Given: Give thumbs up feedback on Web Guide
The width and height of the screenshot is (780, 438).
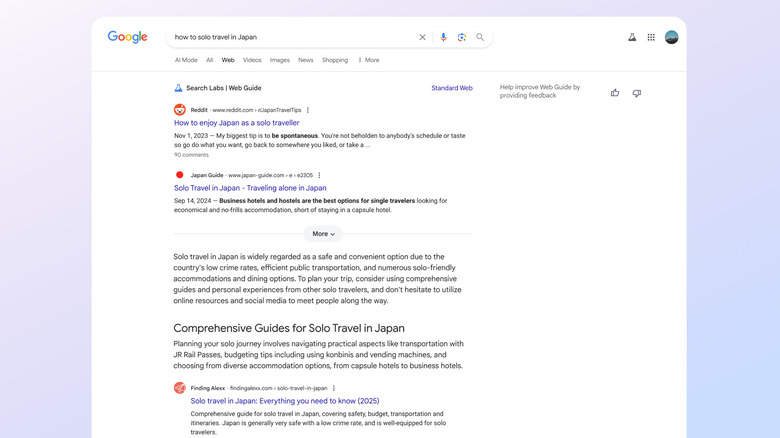Looking at the screenshot, I should 615,93.
